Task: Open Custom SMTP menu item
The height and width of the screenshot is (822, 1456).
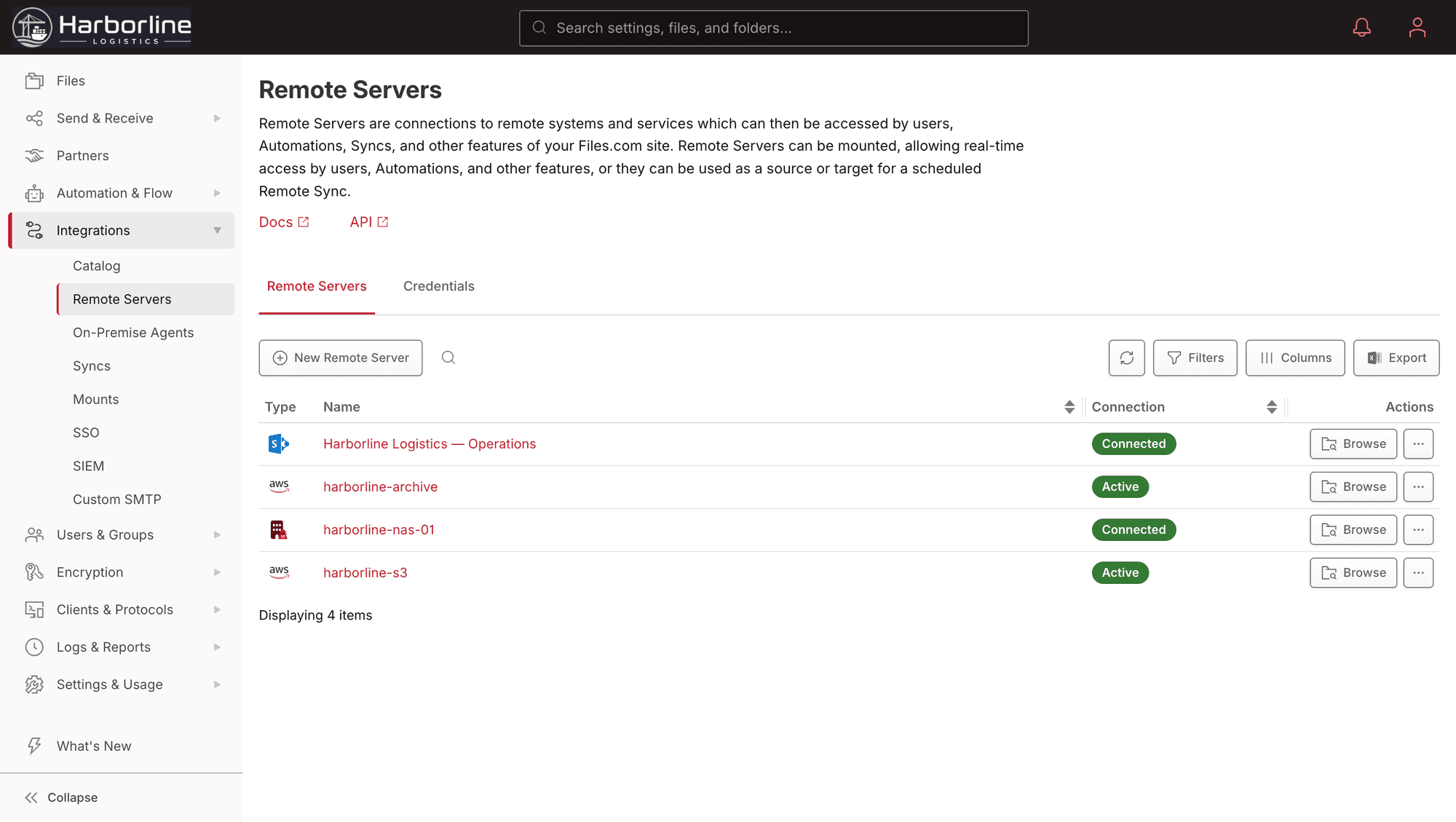Action: coord(116,499)
